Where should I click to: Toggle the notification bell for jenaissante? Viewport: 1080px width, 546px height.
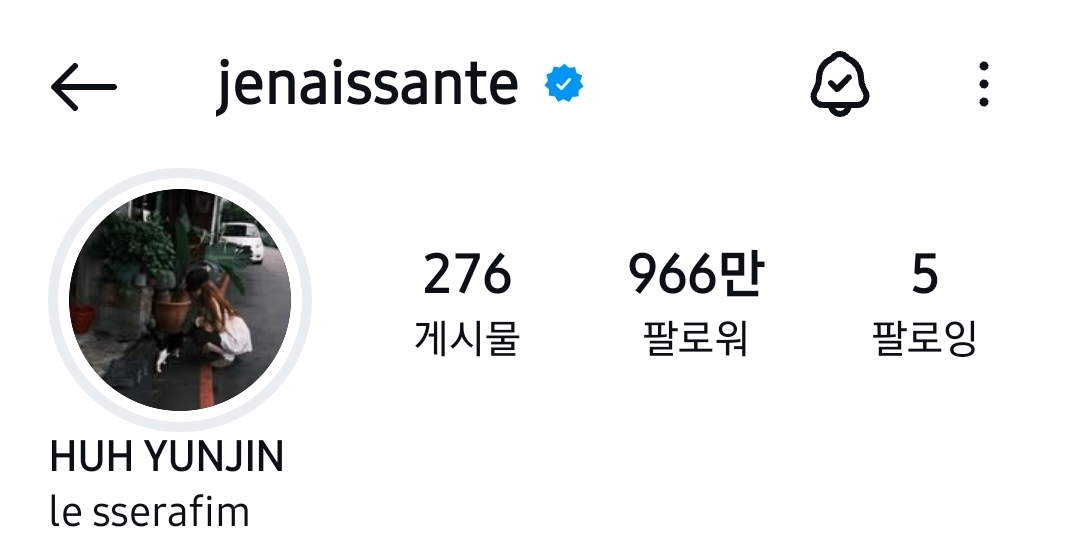839,84
